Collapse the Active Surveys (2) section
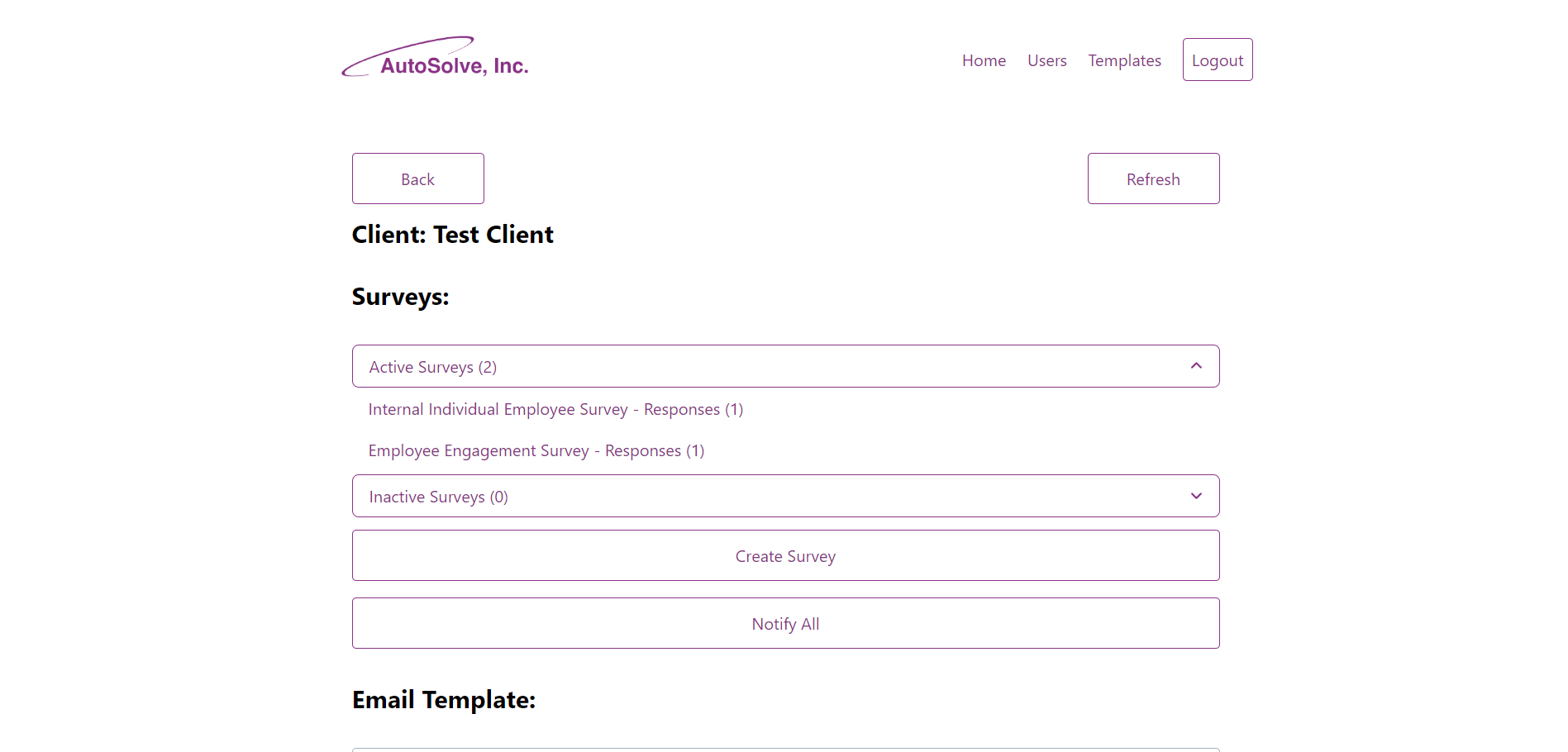Viewport: 1568px width, 752px height. (785, 366)
